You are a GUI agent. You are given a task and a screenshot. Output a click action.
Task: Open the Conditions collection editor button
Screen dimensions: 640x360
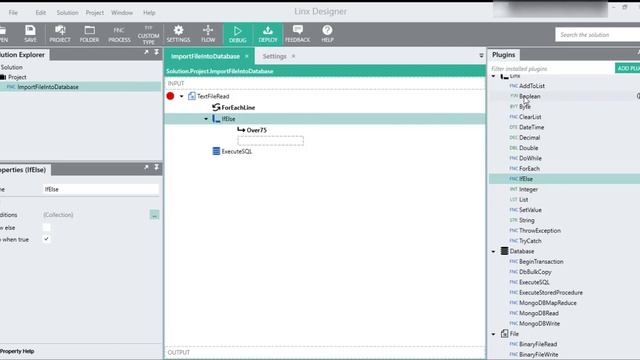point(154,215)
